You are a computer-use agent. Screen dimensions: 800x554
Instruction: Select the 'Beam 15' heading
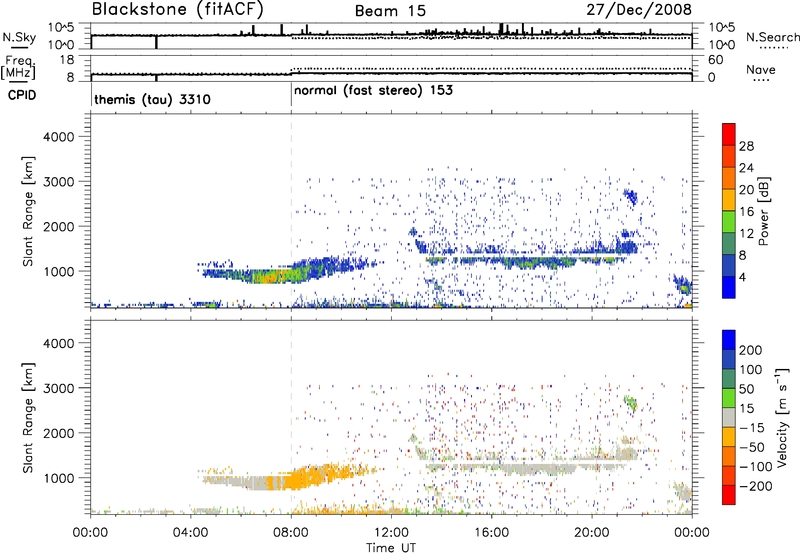click(x=390, y=11)
